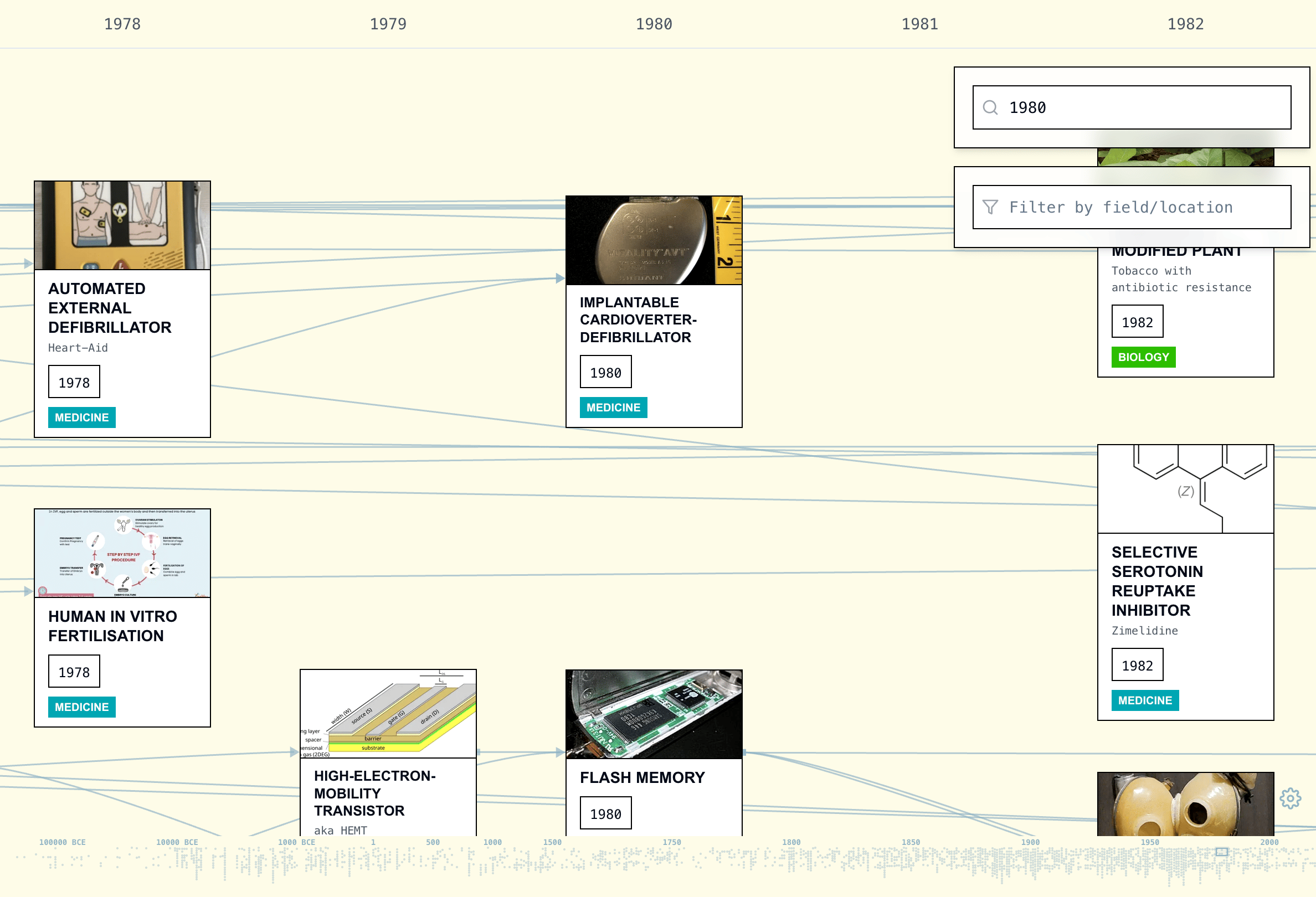
Task: Jump to 1000 BCE on bottom overview strip
Action: [296, 842]
